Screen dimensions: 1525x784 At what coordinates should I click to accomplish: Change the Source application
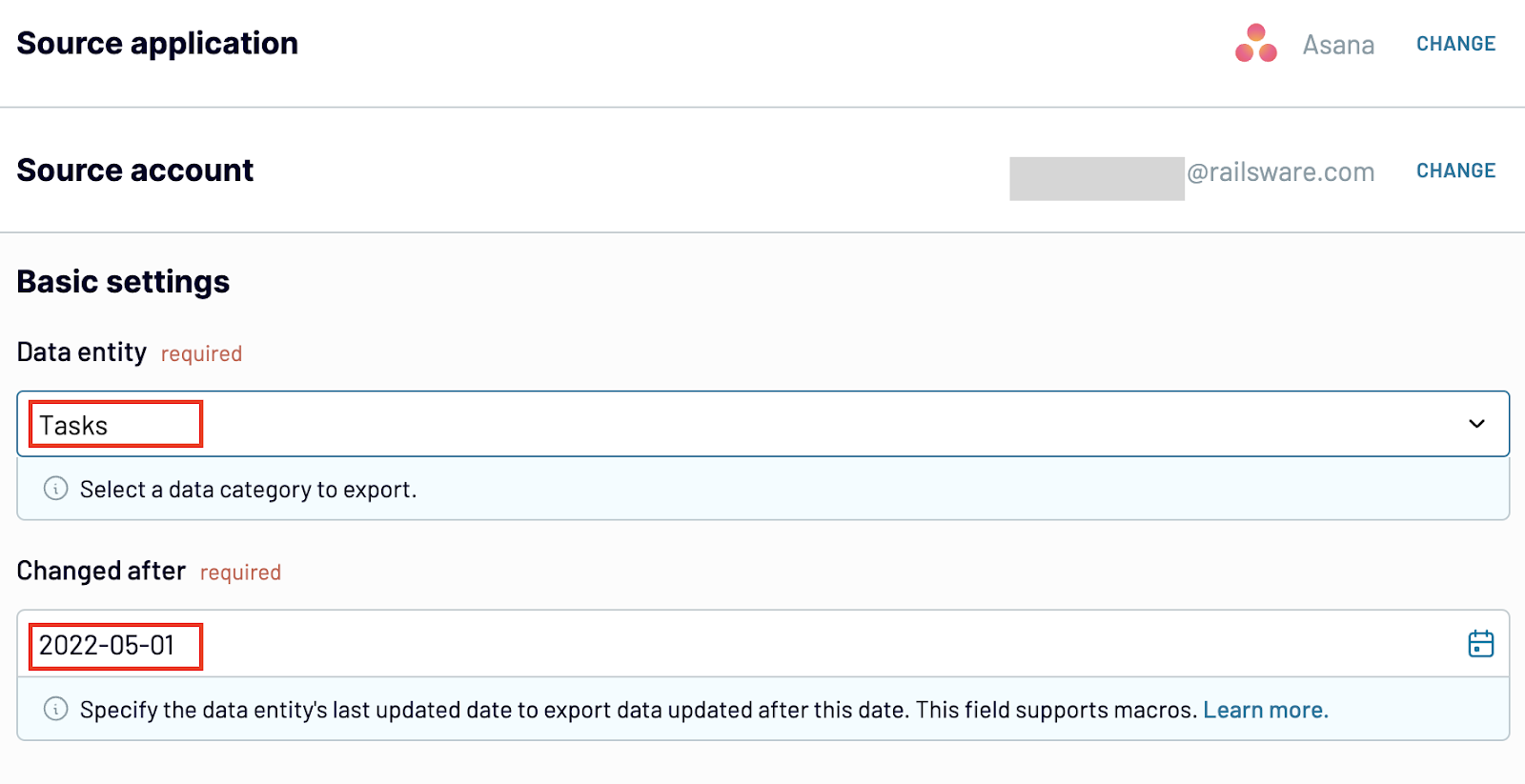coord(1455,44)
